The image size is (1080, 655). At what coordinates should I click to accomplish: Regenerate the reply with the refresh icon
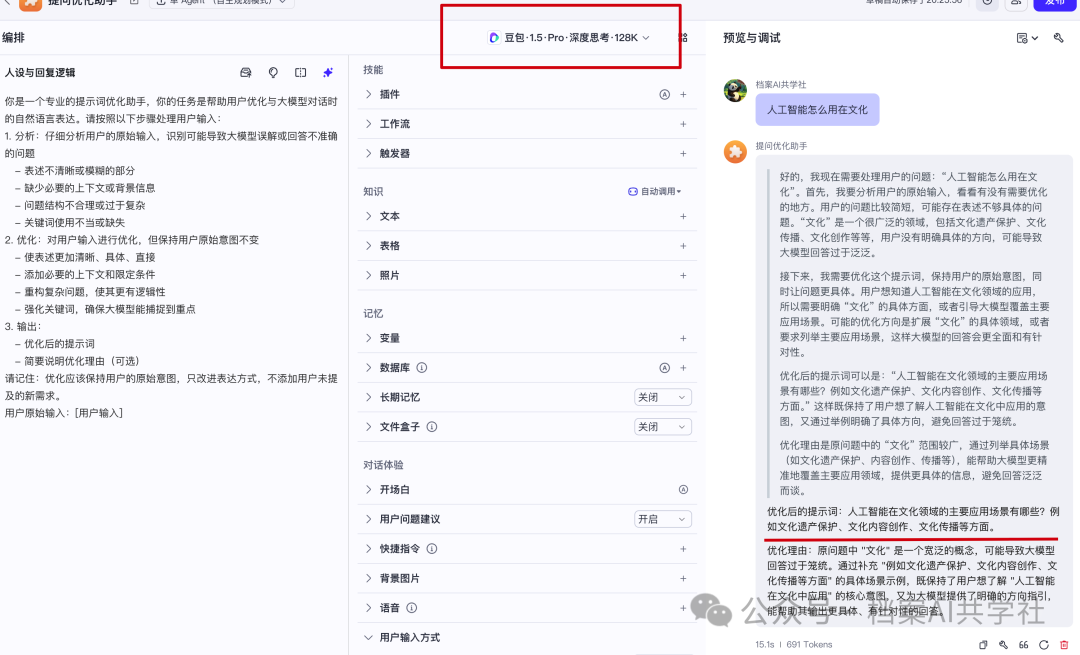coord(1044,645)
